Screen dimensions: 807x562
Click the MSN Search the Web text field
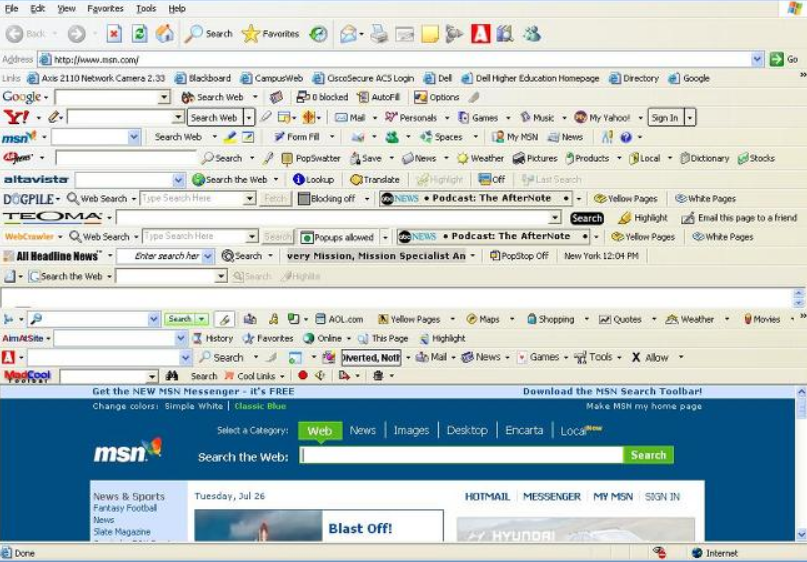pyautogui.click(x=462, y=455)
